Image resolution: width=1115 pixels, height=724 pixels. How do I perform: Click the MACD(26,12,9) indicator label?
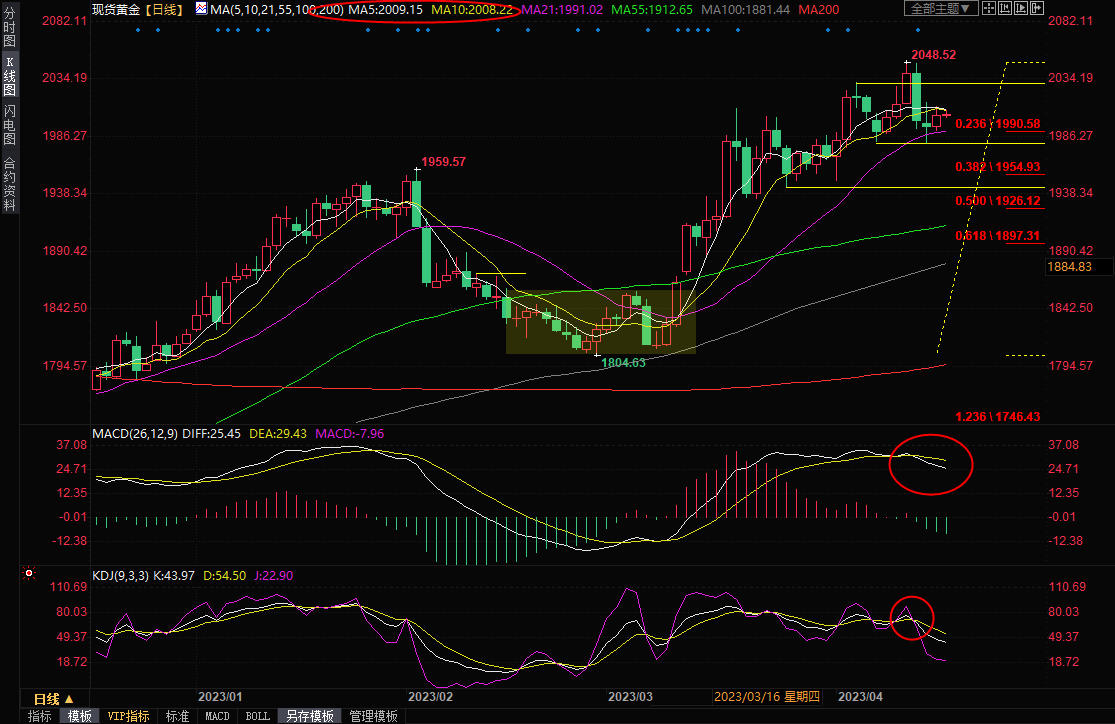tap(135, 434)
